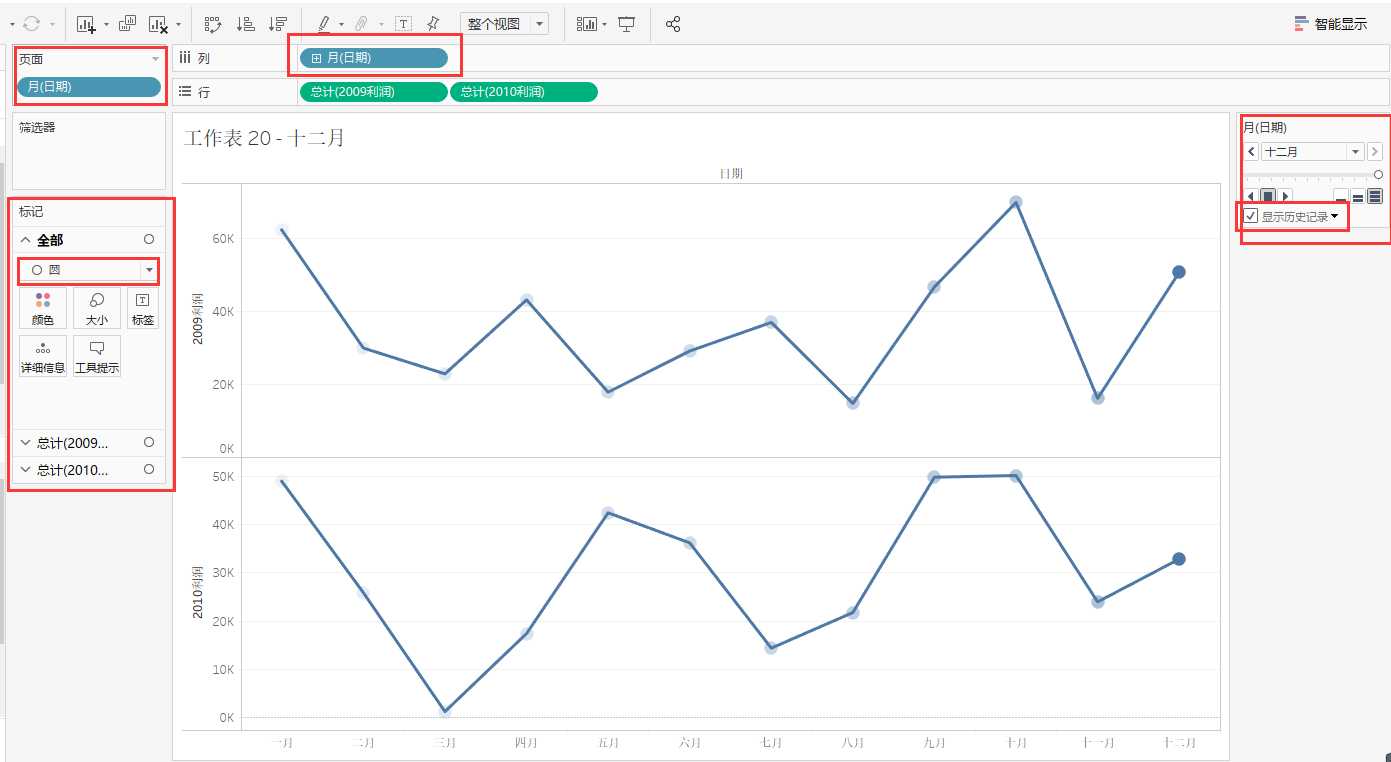Click the 标记 card header

click(x=31, y=212)
